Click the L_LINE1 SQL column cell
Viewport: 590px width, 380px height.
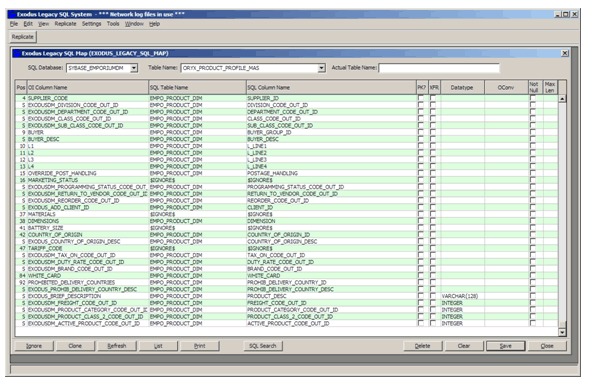(x=331, y=146)
